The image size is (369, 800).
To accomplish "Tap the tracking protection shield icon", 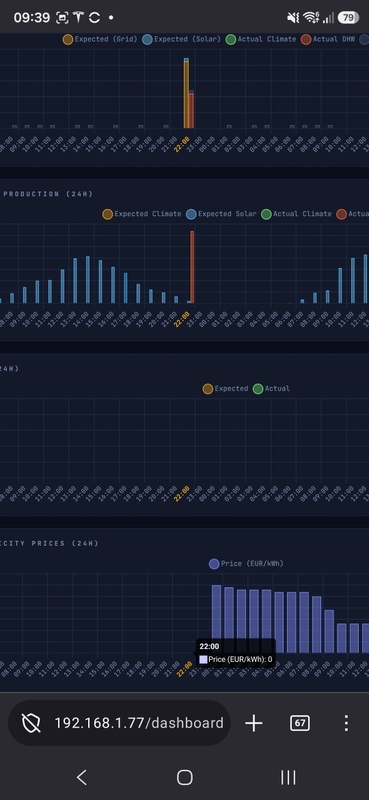I will point(31,723).
